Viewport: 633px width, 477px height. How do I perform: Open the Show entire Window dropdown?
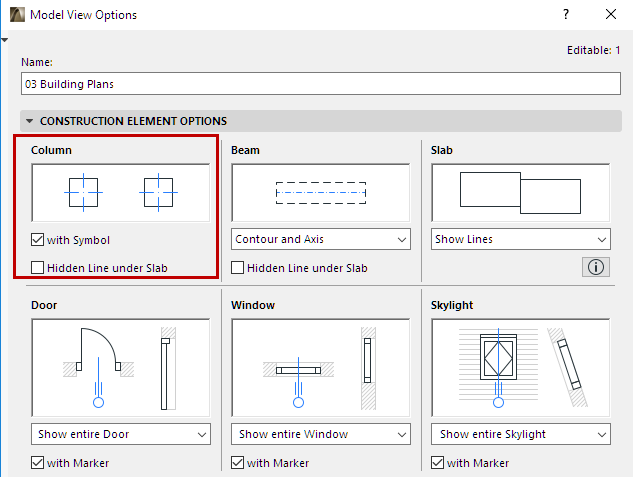coord(321,434)
